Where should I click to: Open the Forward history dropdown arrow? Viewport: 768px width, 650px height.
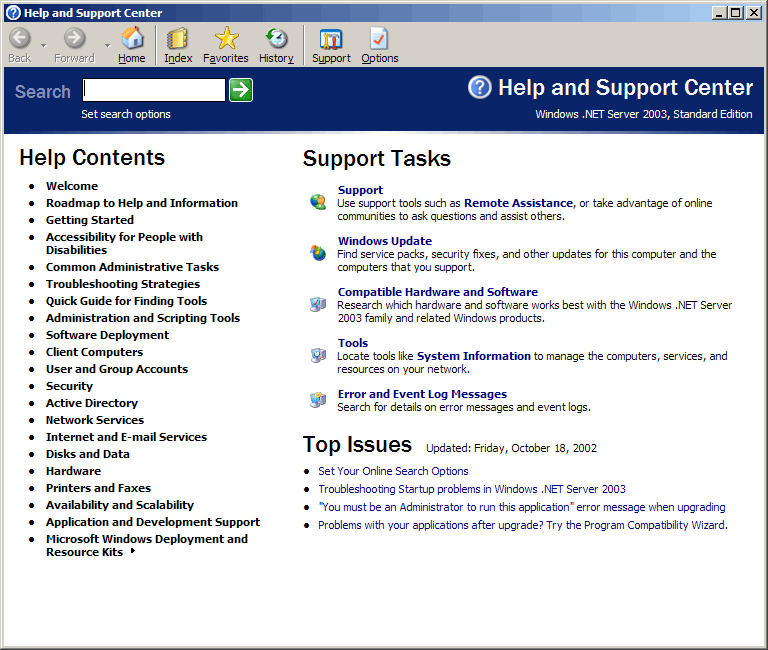[107, 46]
